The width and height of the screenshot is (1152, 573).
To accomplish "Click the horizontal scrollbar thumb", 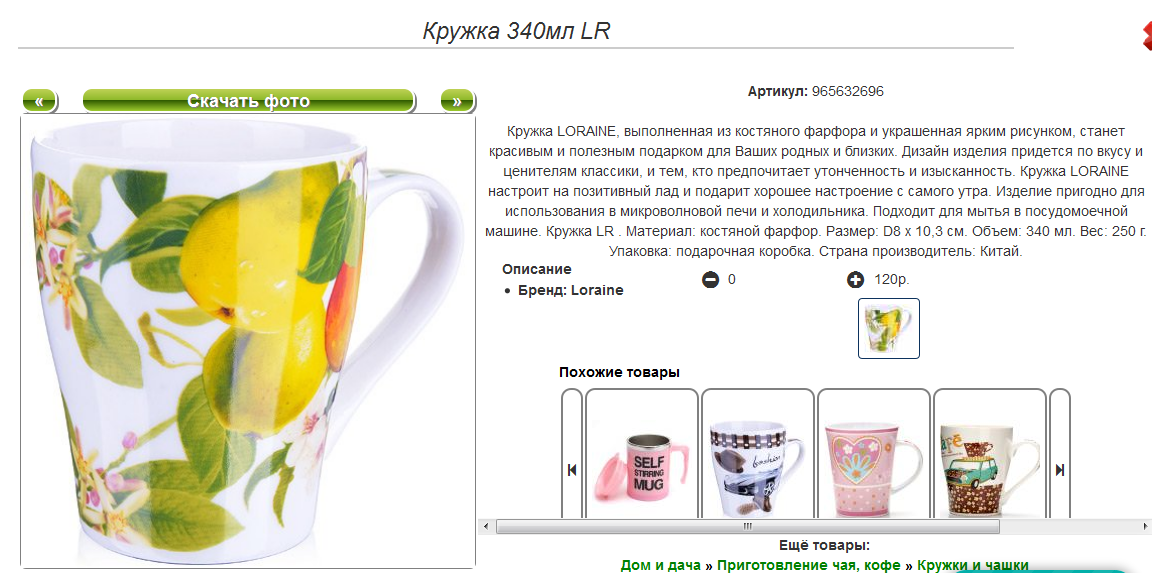I will (747, 527).
